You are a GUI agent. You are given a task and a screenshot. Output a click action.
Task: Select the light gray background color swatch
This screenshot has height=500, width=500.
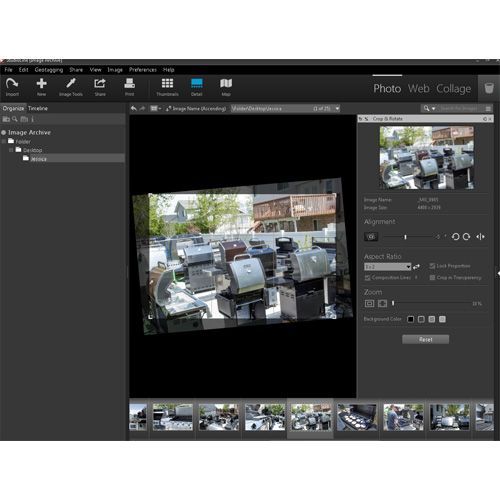pos(442,319)
